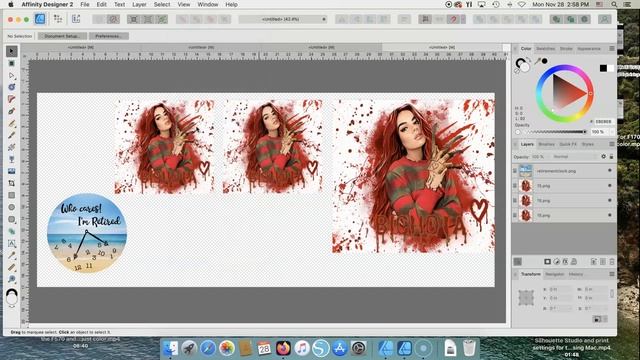Open the Select menu
The image size is (640, 360).
[162, 4]
